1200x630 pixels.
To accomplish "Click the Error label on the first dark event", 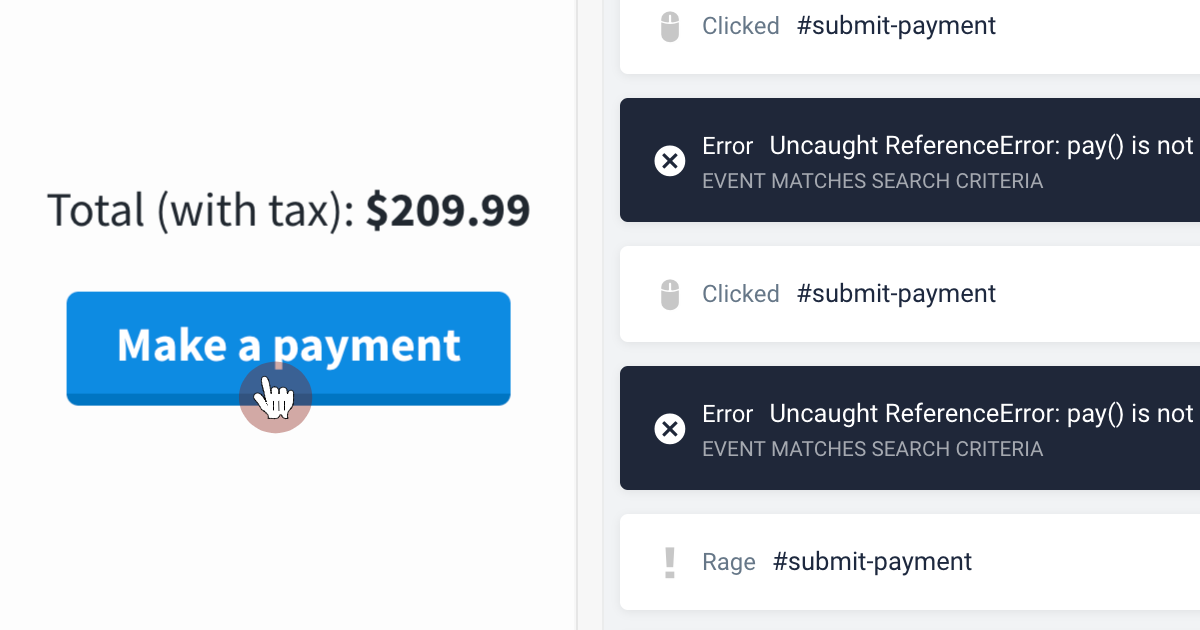I will coord(727,145).
